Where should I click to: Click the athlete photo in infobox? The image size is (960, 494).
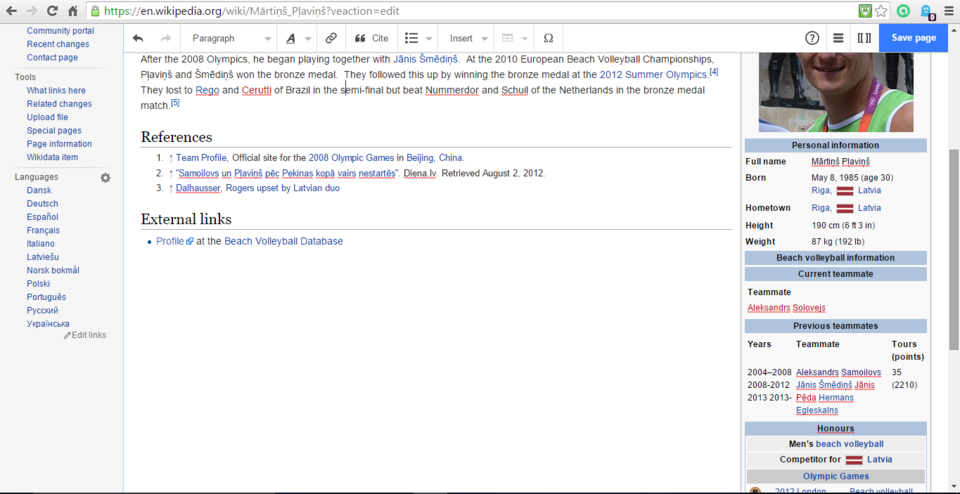[x=836, y=92]
